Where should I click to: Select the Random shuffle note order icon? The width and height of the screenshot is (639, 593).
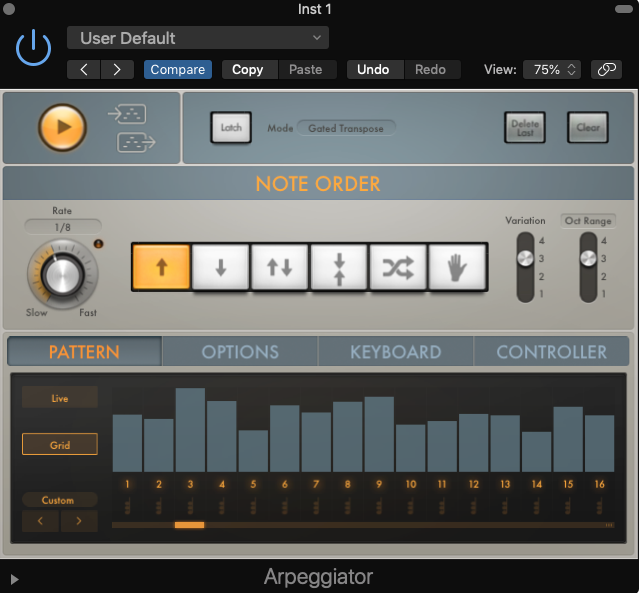(x=398, y=267)
